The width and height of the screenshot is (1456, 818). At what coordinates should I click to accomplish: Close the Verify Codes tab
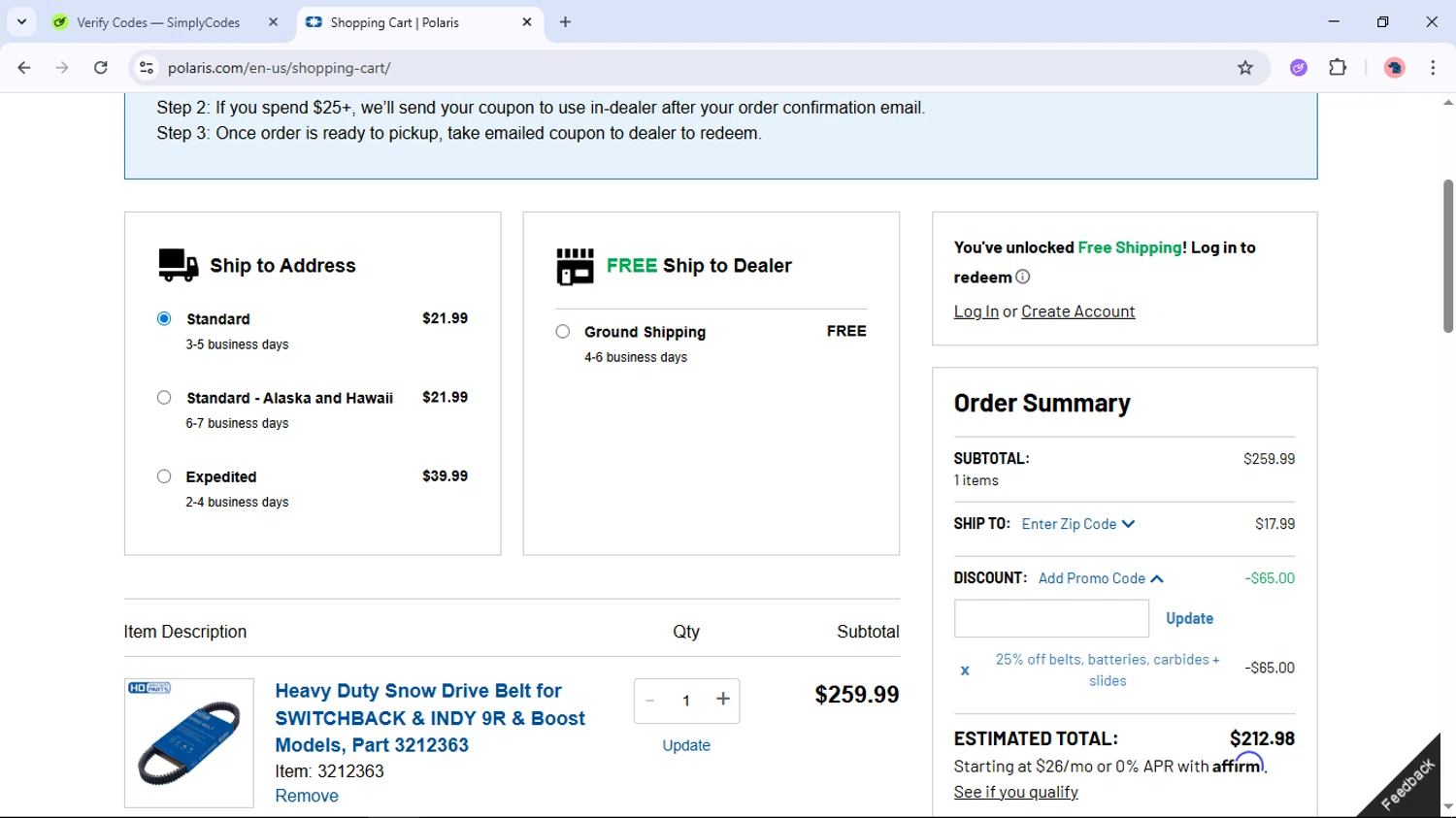tap(273, 21)
